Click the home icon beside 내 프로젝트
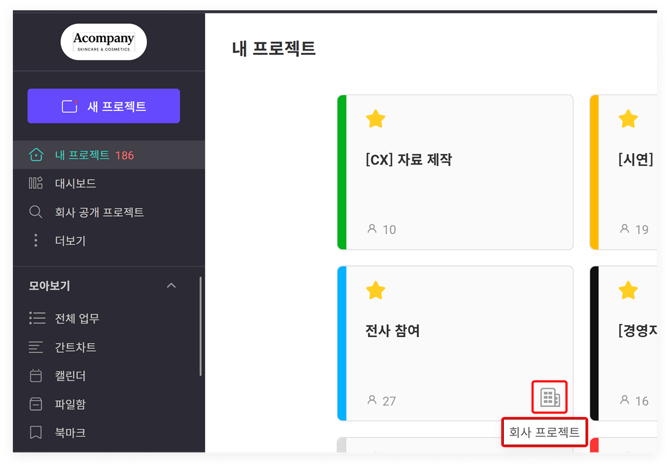Screen dimensions: 670x468 tap(36, 155)
